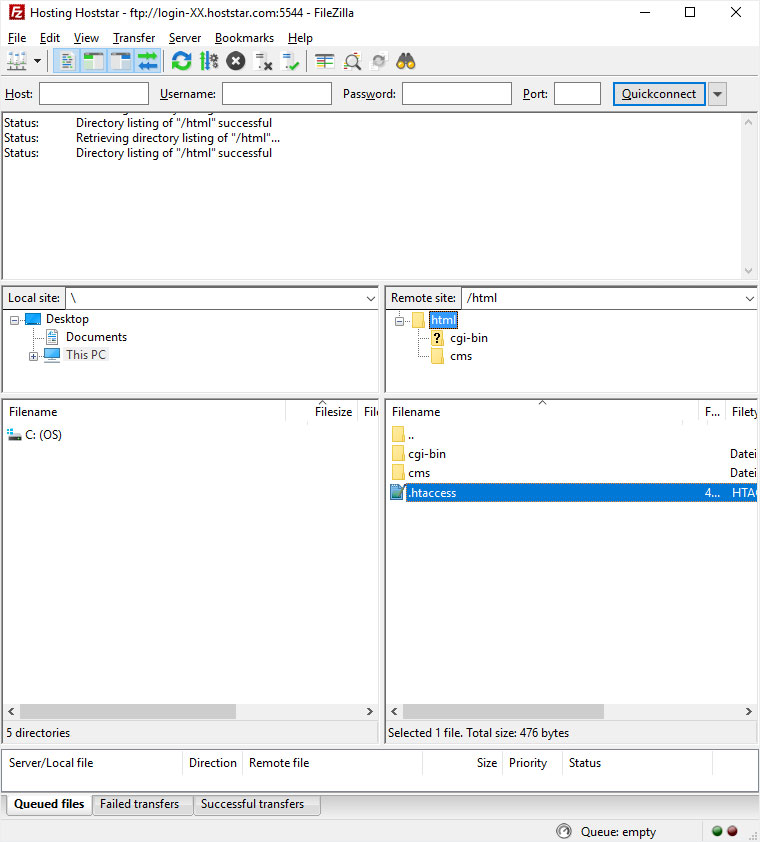
Task: Open Site Manager dropdown arrow
Action: (x=37, y=61)
